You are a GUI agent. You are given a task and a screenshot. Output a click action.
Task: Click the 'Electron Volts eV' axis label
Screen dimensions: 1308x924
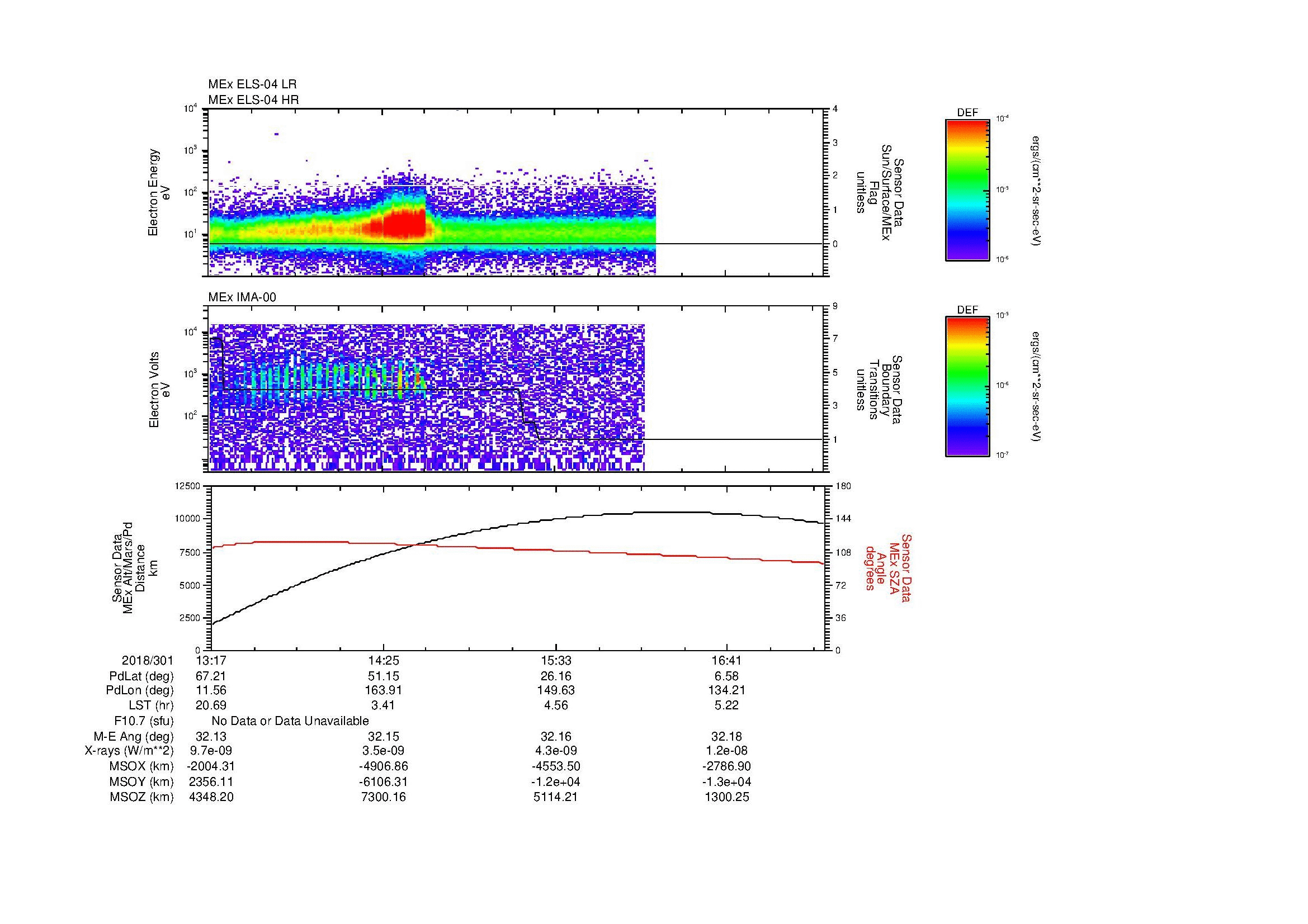159,390
